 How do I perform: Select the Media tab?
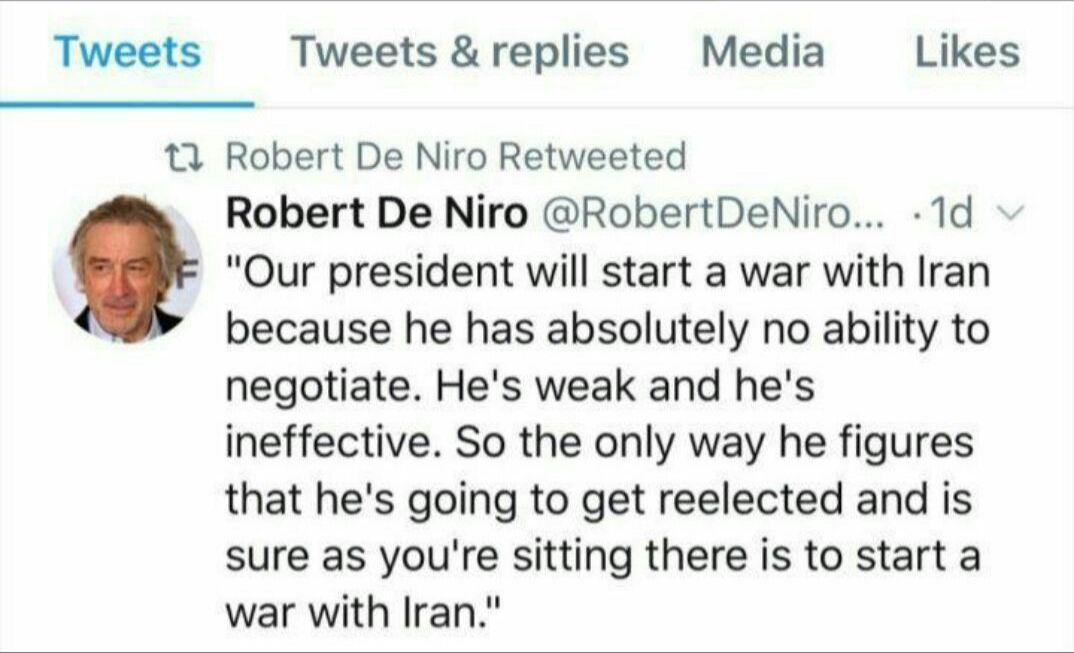tap(762, 52)
